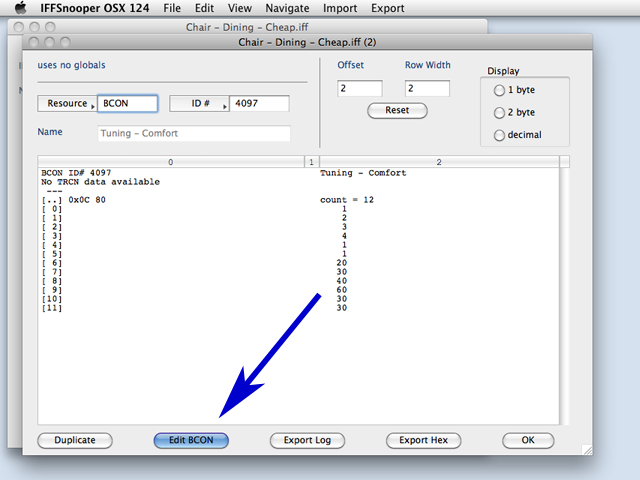Open the Navigate menu
Screen dimensions: 640x480
(286, 8)
